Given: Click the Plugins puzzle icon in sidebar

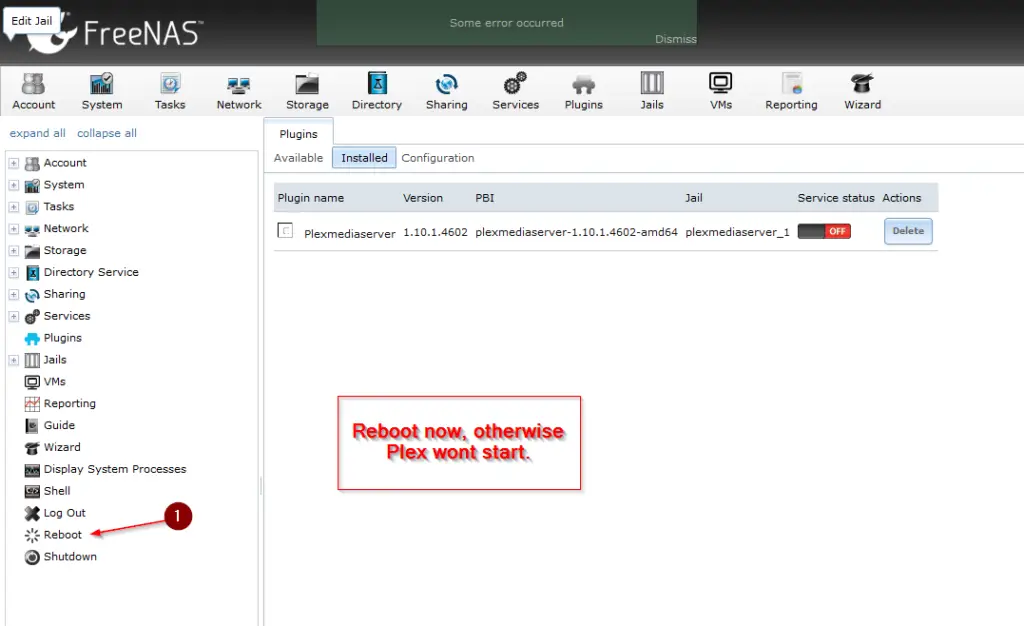Looking at the screenshot, I should (32, 338).
